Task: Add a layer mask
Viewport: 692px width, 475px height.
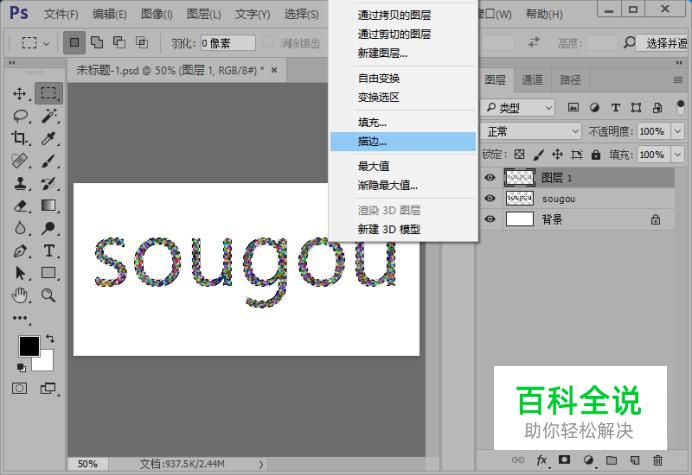Action: 564,460
